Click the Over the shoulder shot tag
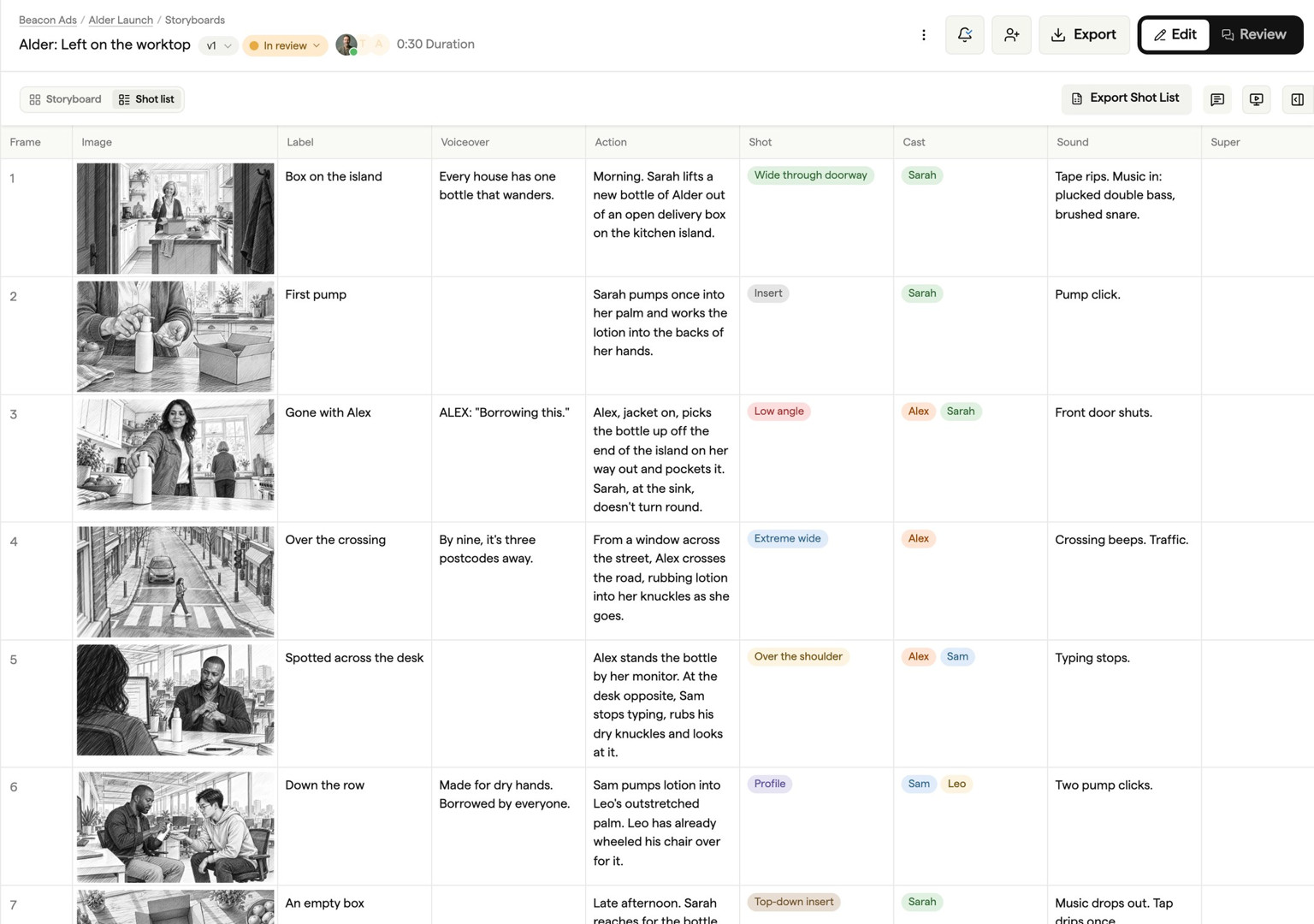The height and width of the screenshot is (924, 1314). (x=798, y=657)
